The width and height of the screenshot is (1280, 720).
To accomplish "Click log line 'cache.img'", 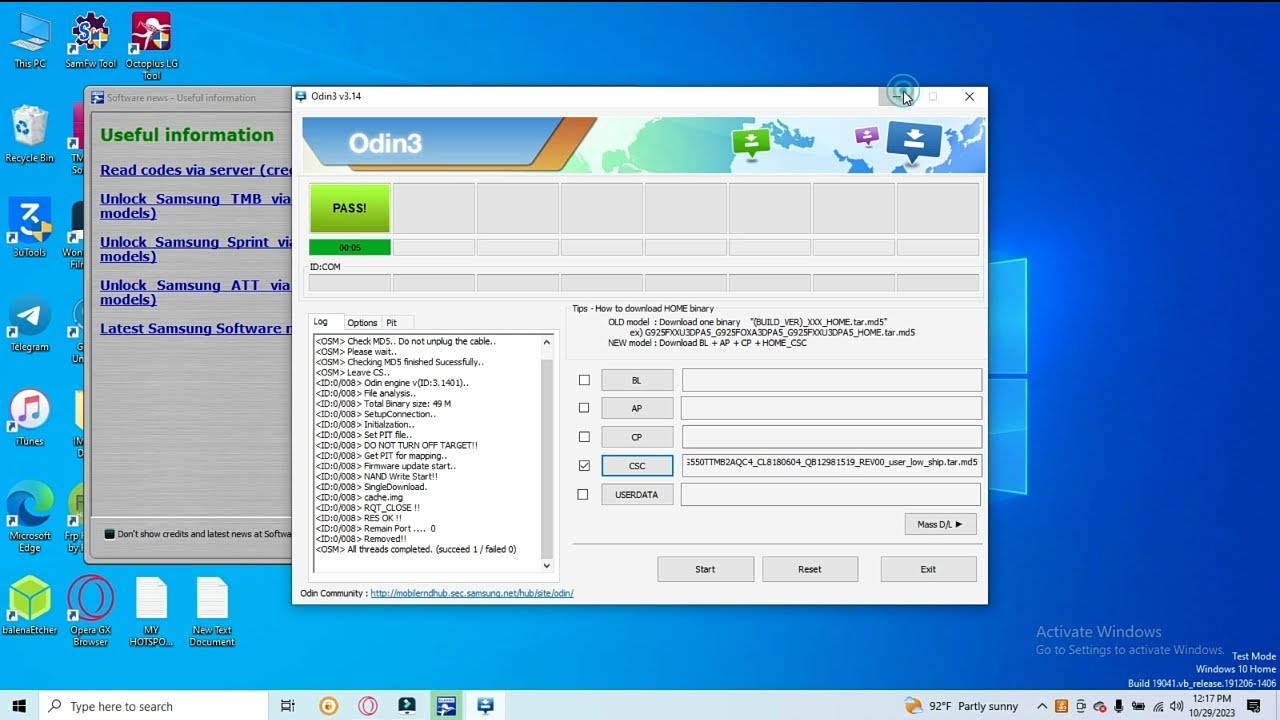I will coord(359,497).
